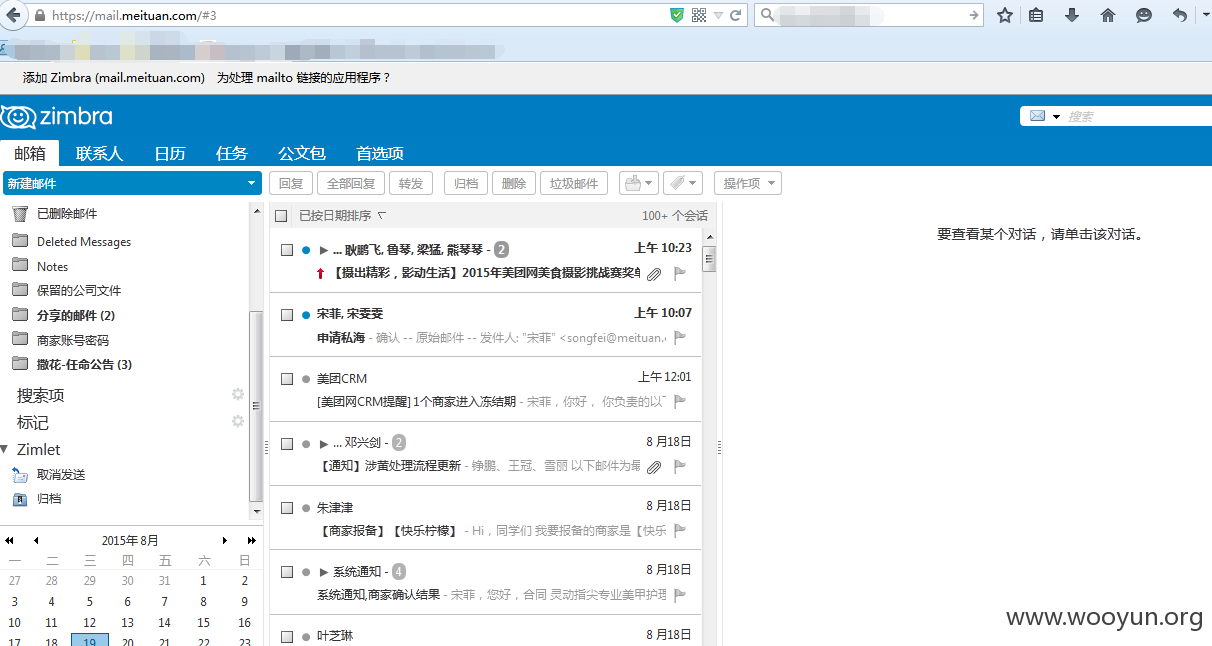Bookmark this page with the star icon
The height and width of the screenshot is (646, 1212).
pyautogui.click(x=1005, y=15)
